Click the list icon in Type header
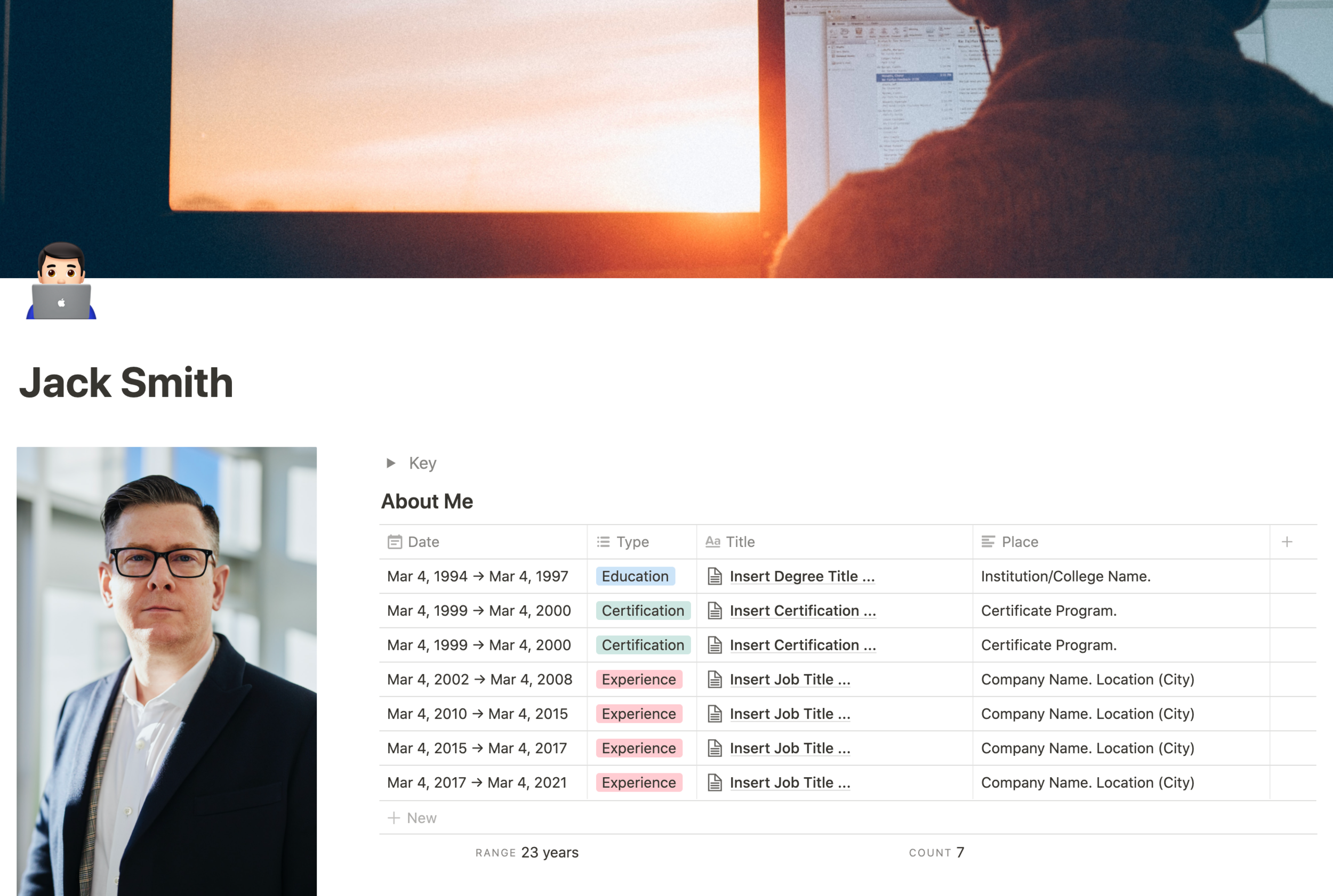This screenshot has width=1333, height=896. point(603,542)
